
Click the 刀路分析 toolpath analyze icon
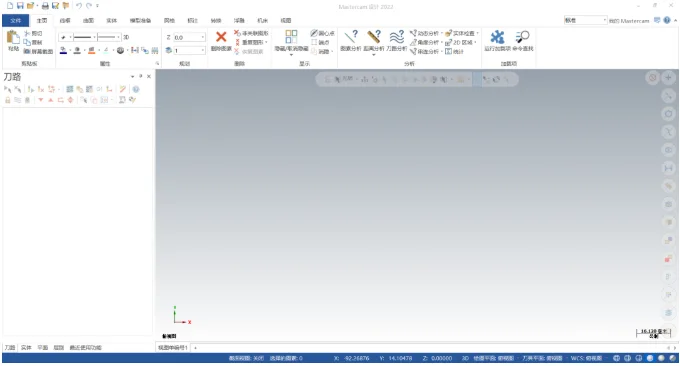coord(396,37)
